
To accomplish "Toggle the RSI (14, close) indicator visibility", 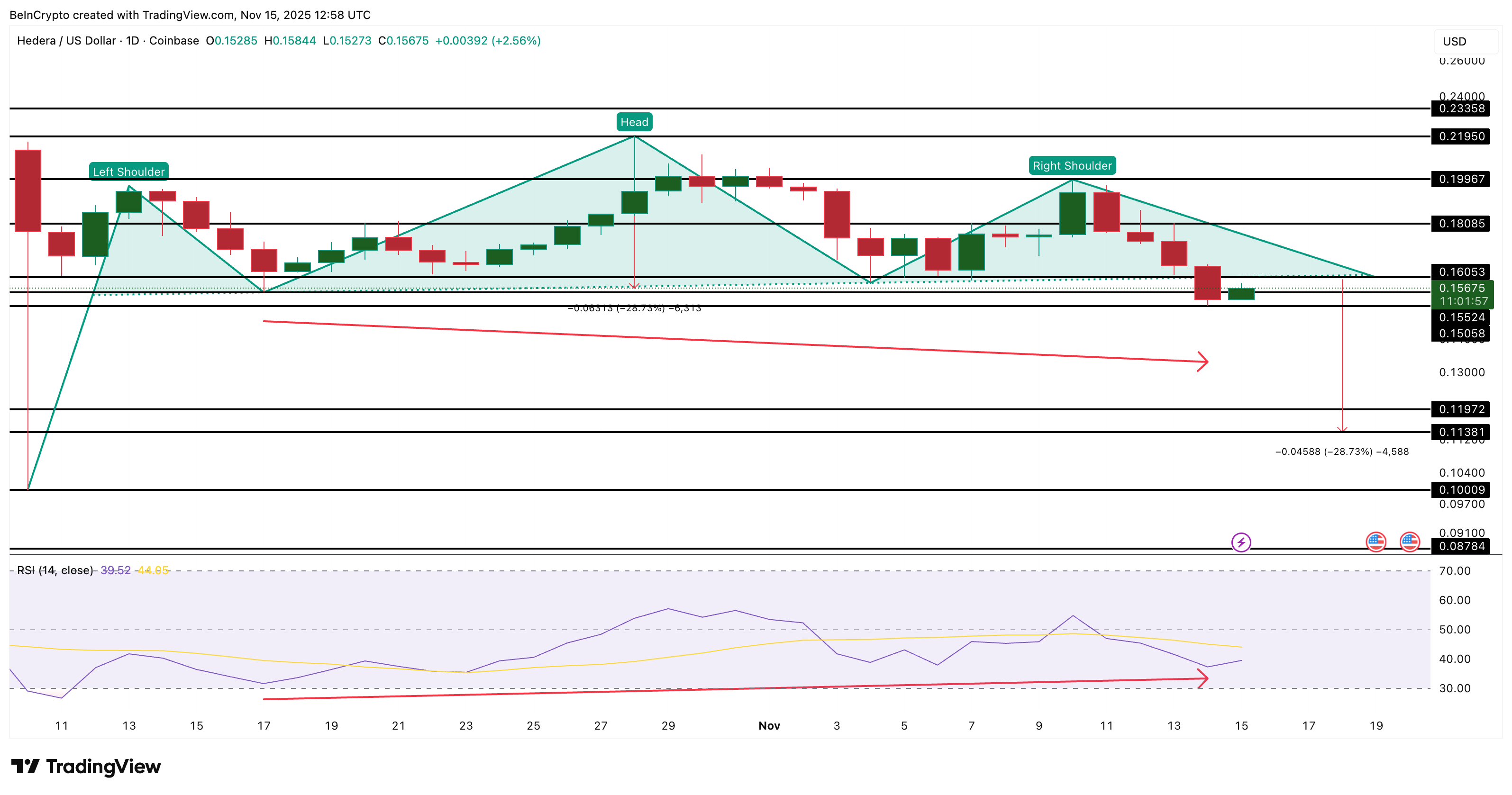I will [x=54, y=569].
